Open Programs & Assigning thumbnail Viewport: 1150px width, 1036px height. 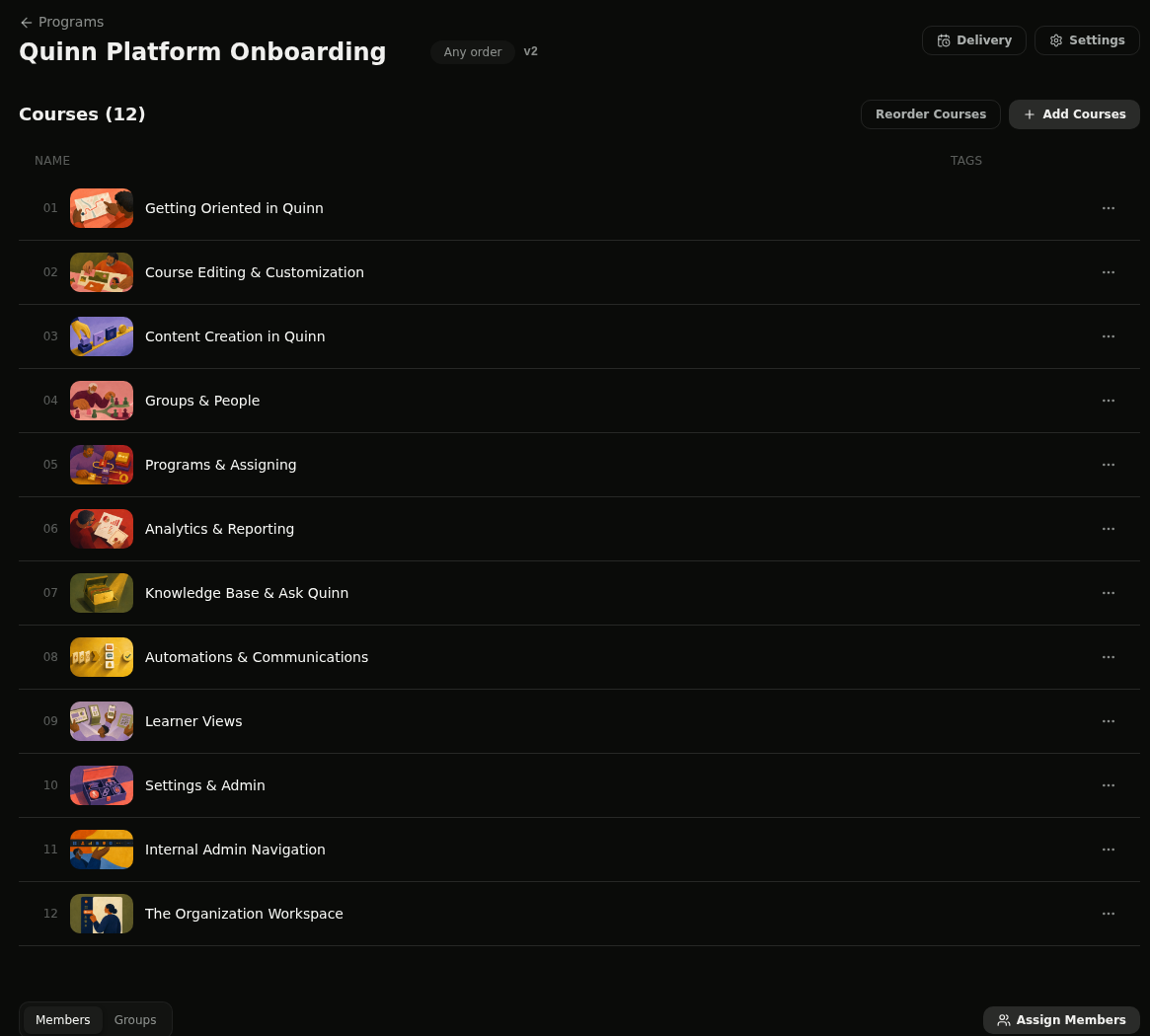coord(102,465)
